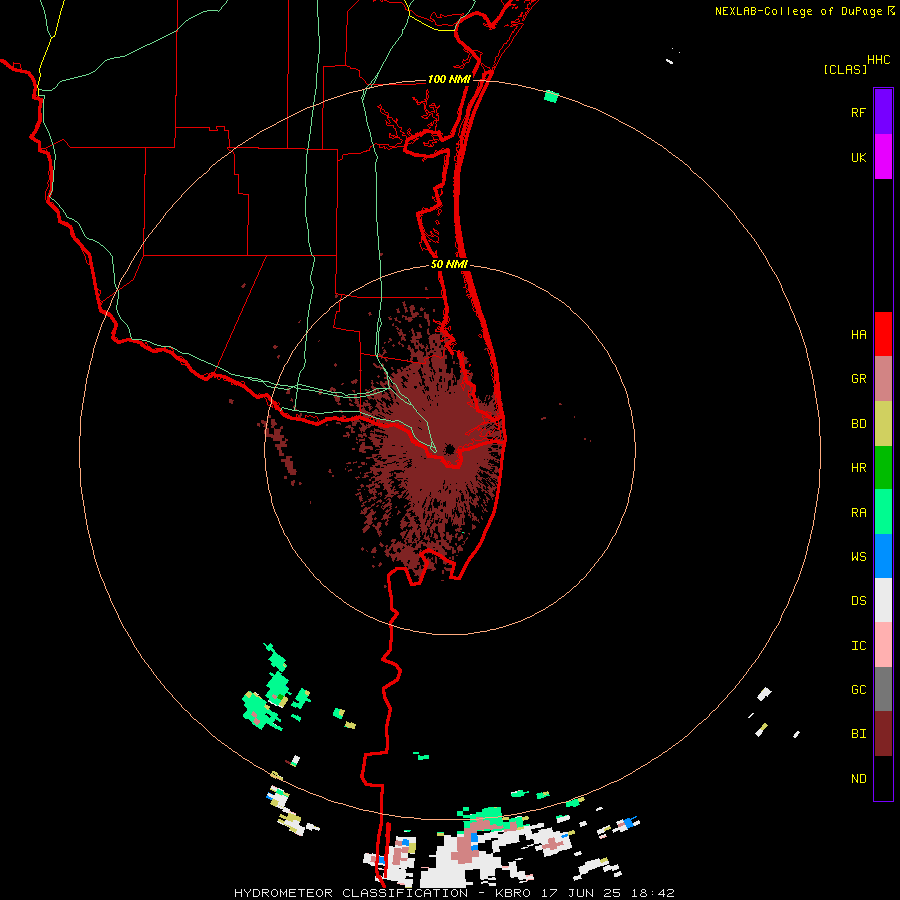The width and height of the screenshot is (900, 900).
Task: Click the IC legend label
Action: (858, 646)
